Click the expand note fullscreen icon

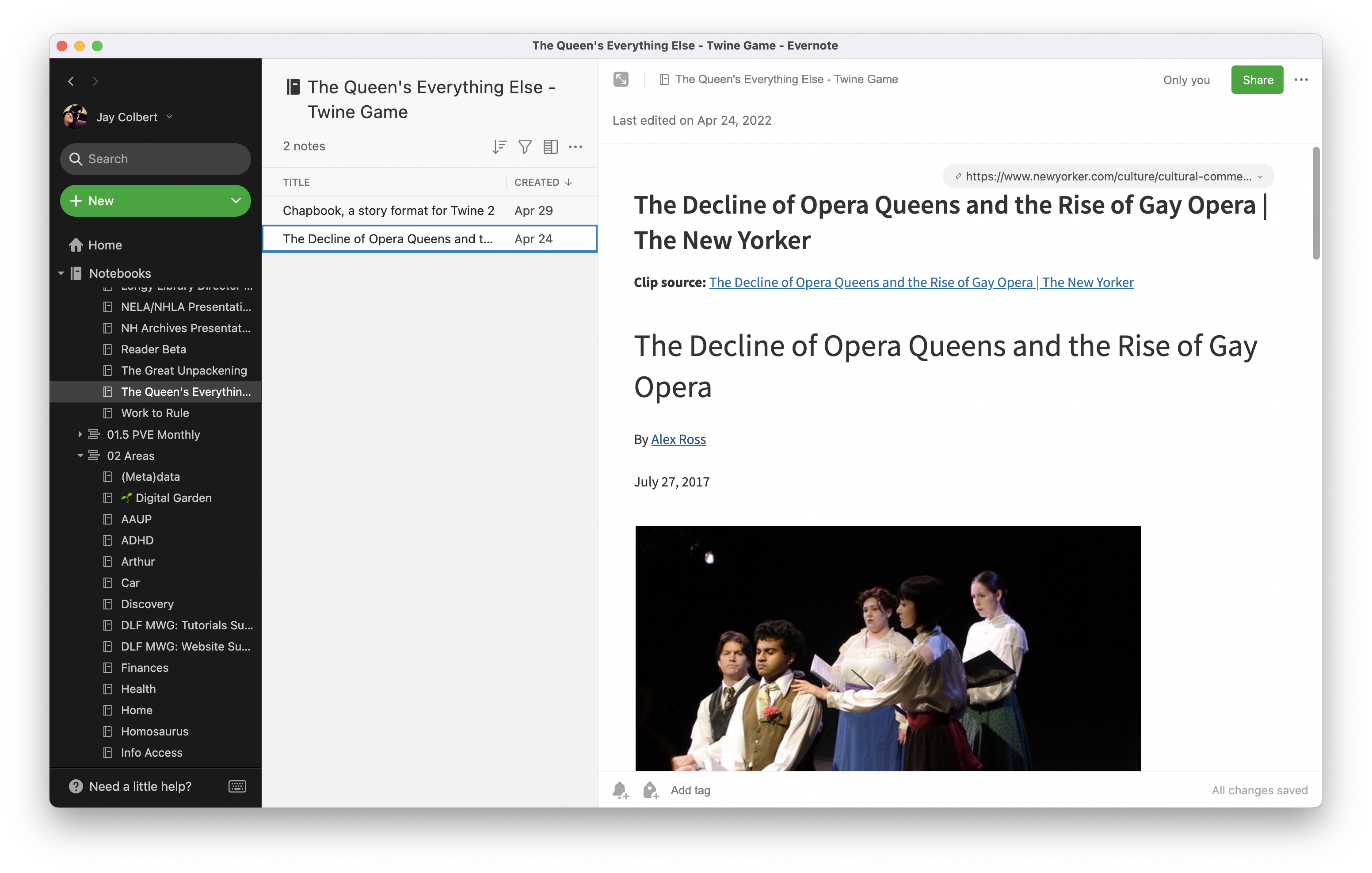[621, 79]
